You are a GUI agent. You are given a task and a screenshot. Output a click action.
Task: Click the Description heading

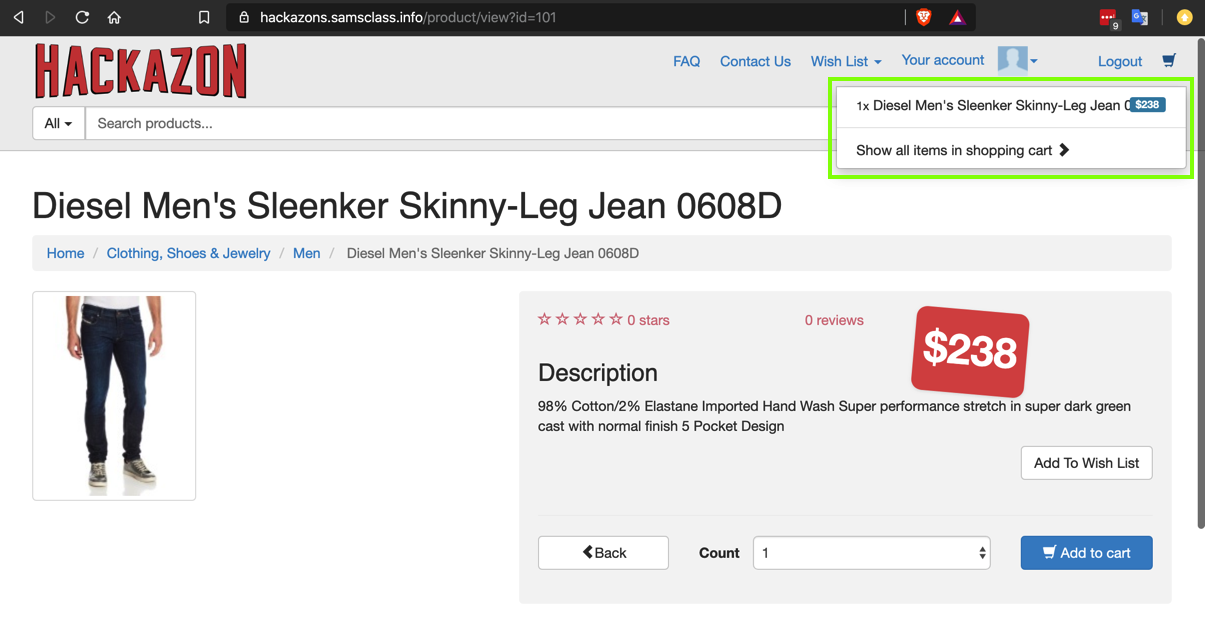click(x=598, y=373)
